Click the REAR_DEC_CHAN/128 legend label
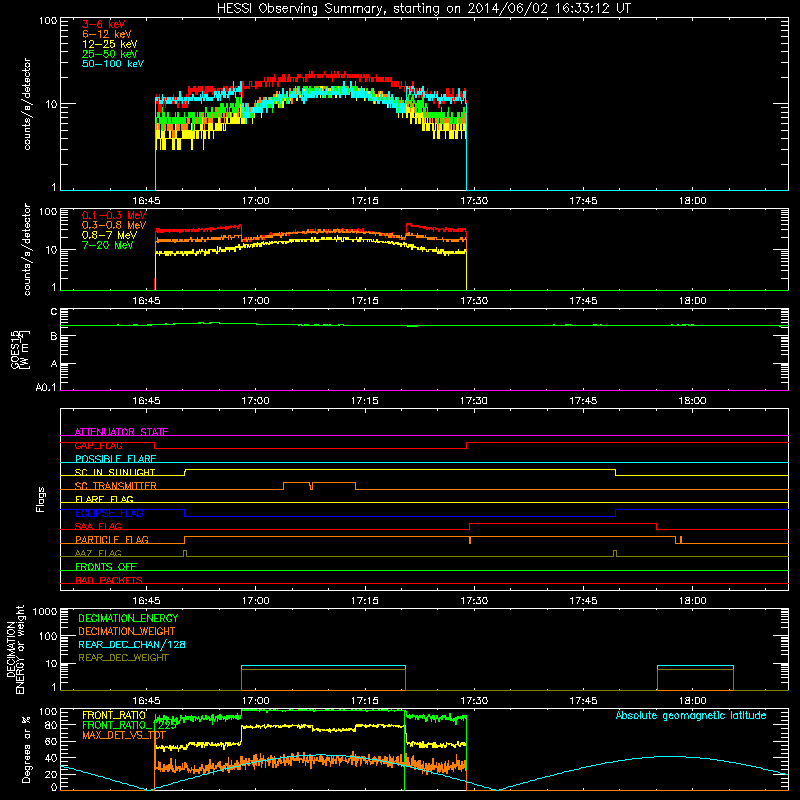Image resolution: width=800 pixels, height=800 pixels. (132, 645)
